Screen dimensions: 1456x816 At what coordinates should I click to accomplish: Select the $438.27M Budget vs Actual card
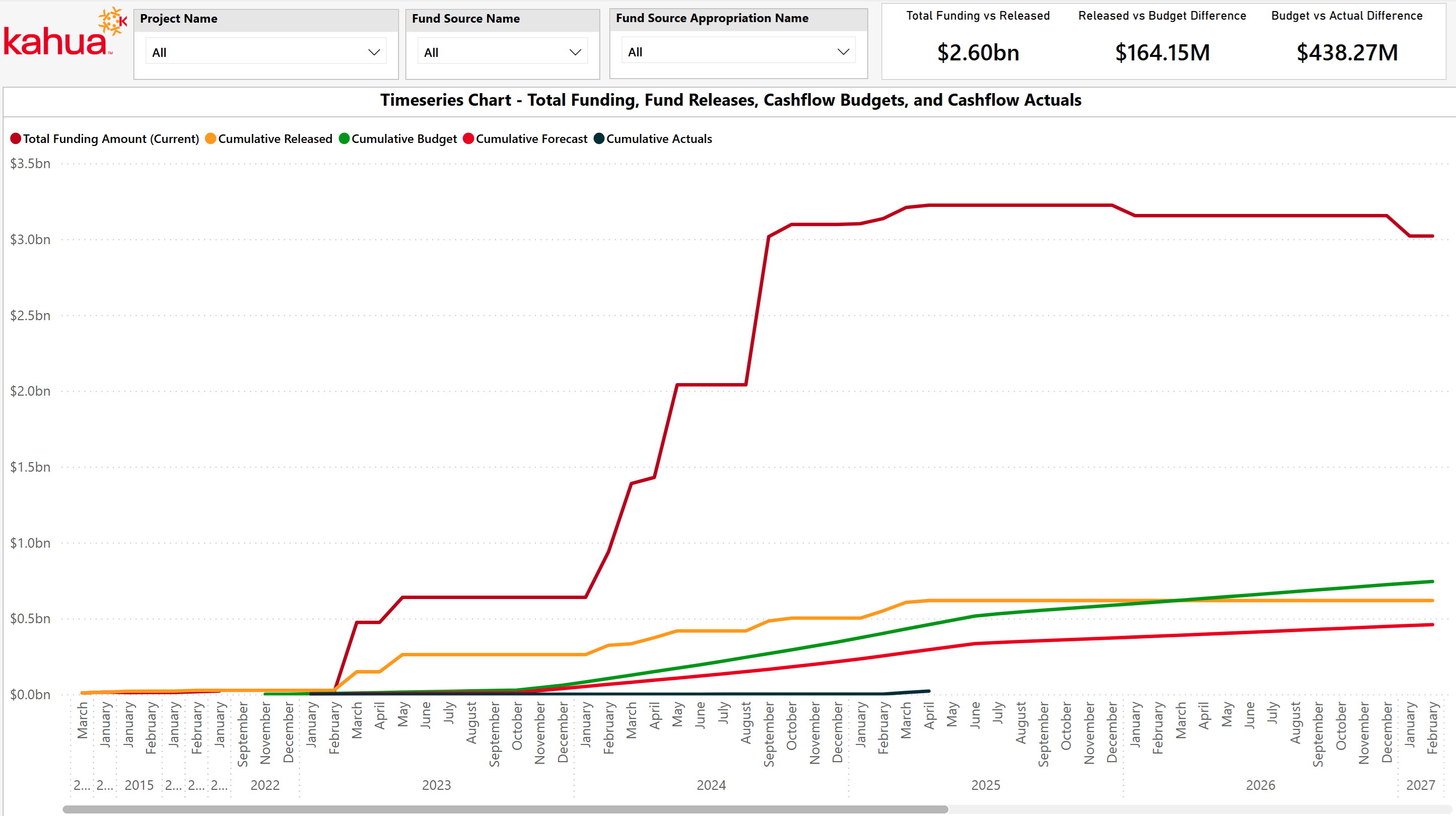(1347, 52)
